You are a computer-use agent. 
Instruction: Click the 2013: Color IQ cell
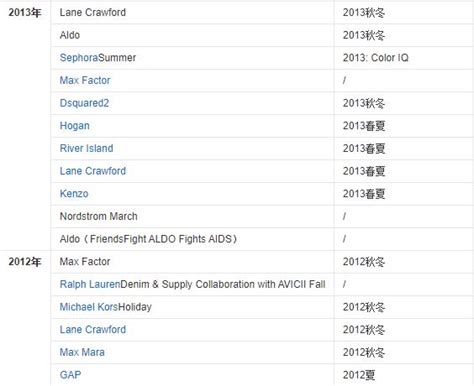(x=376, y=58)
